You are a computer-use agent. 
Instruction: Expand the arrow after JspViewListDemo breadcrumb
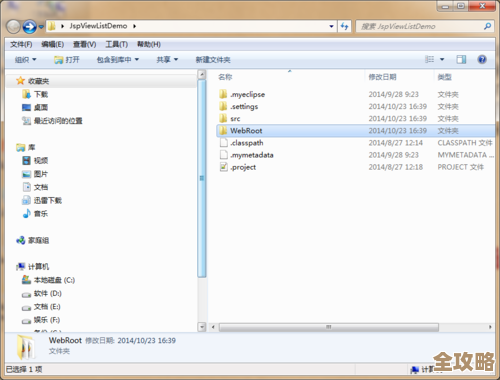click(134, 26)
